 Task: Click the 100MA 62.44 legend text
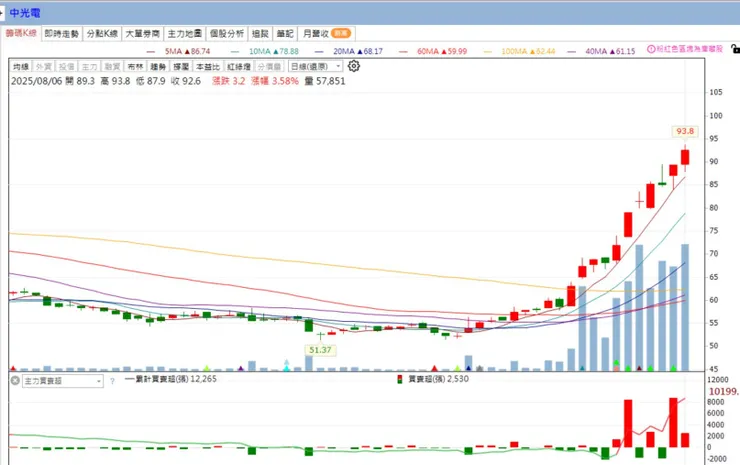[x=528, y=51]
